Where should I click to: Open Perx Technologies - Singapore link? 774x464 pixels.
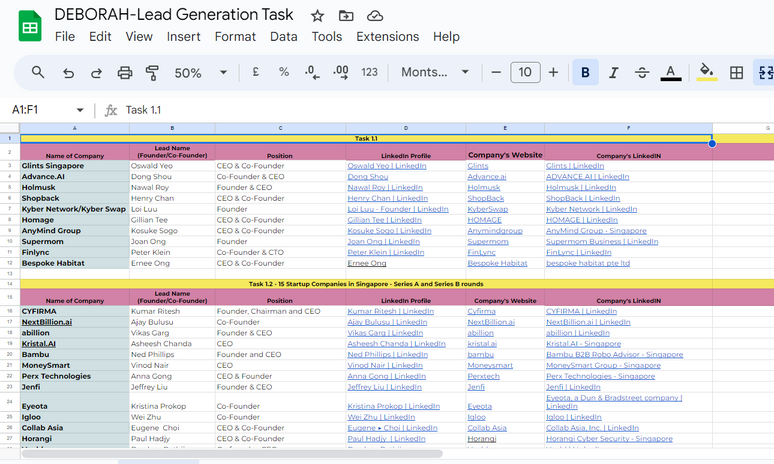tap(600, 376)
